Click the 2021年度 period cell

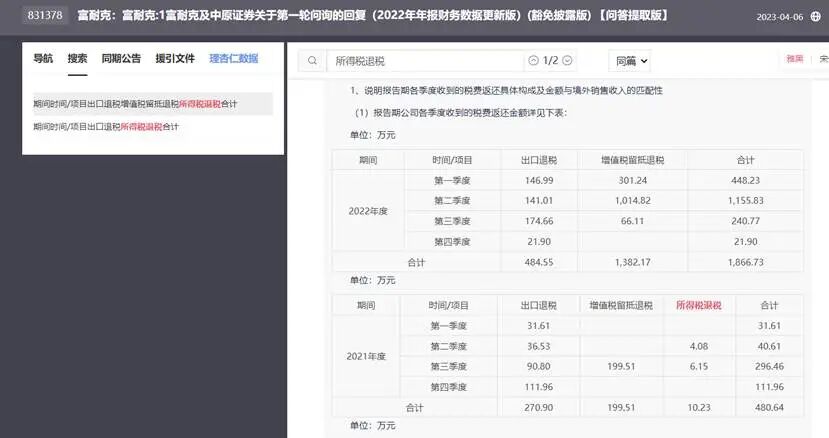point(366,357)
